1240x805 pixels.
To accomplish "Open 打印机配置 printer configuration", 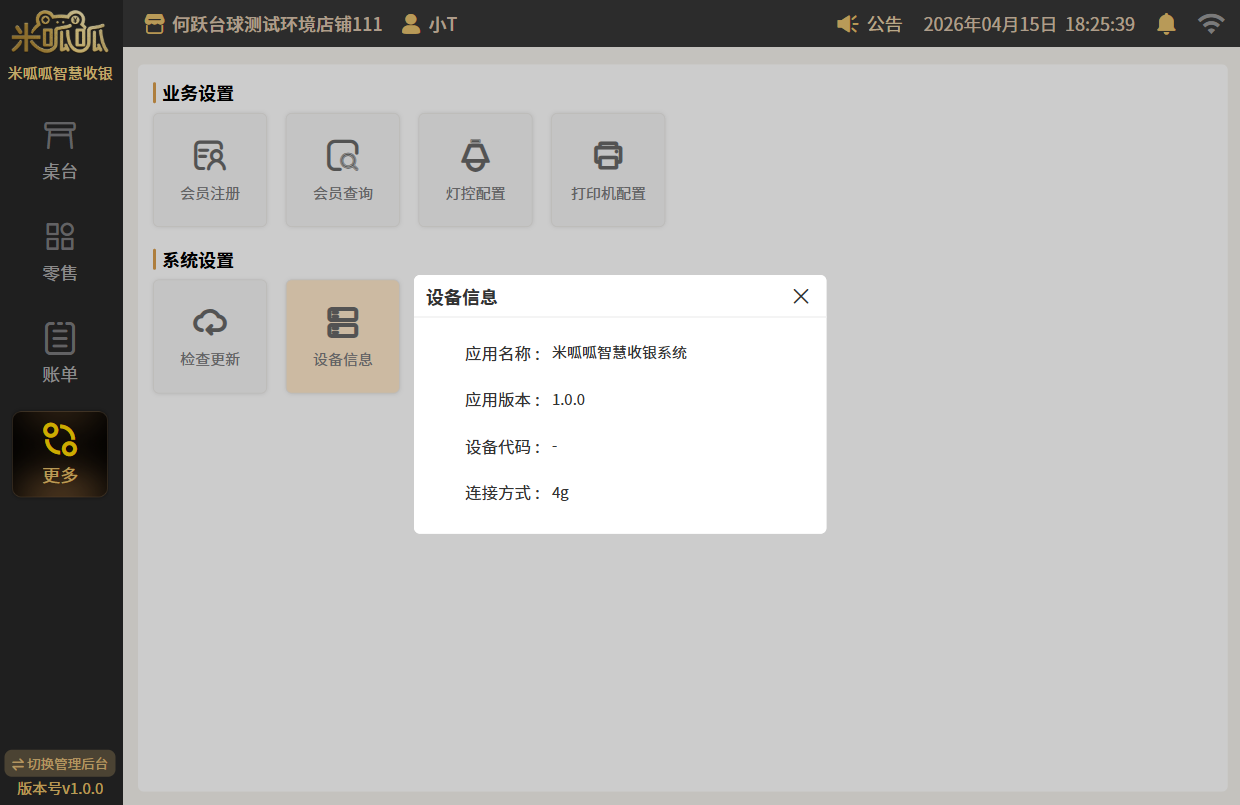I will tap(608, 170).
